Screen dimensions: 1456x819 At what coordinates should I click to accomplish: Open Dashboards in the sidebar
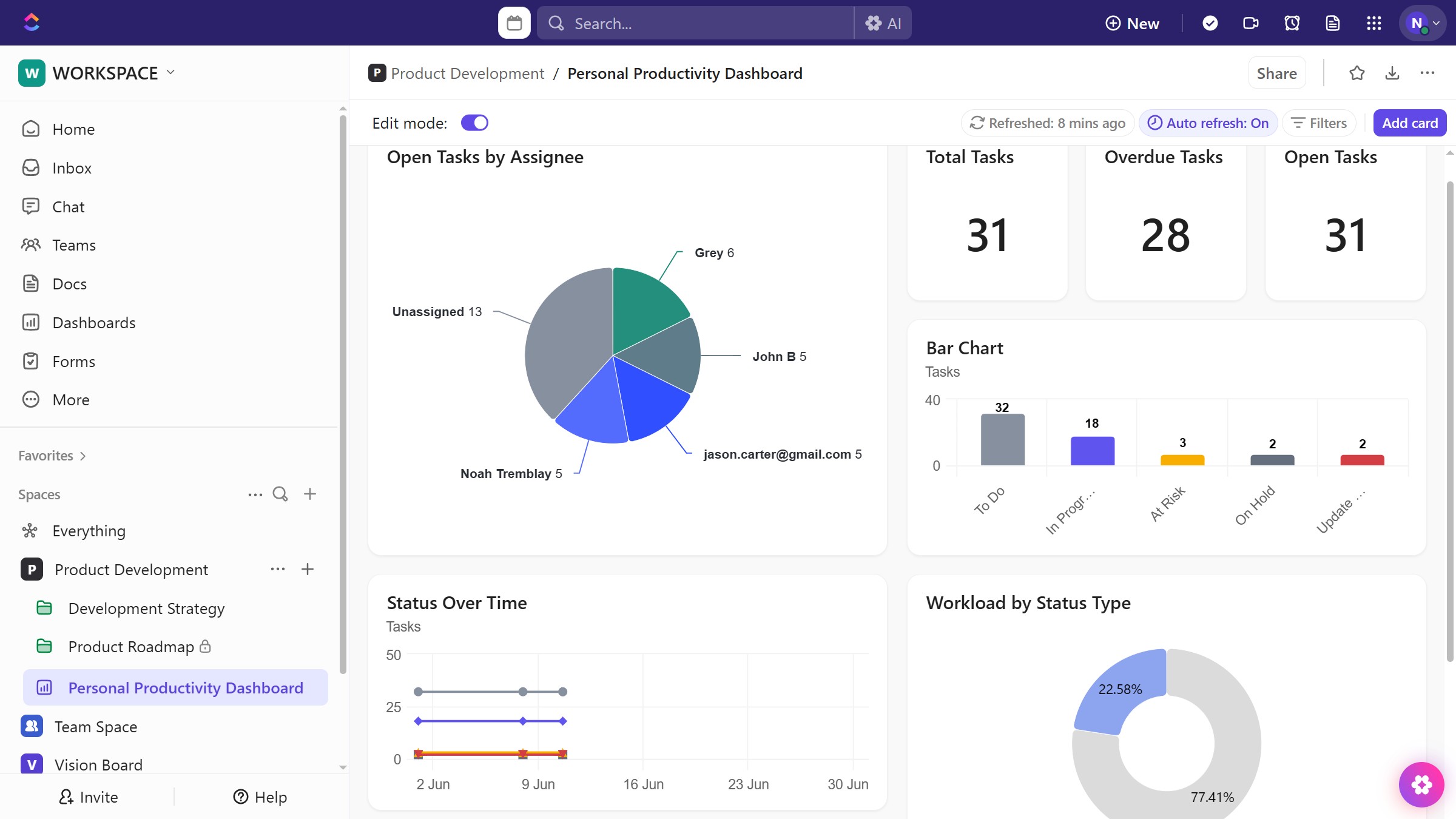point(93,323)
